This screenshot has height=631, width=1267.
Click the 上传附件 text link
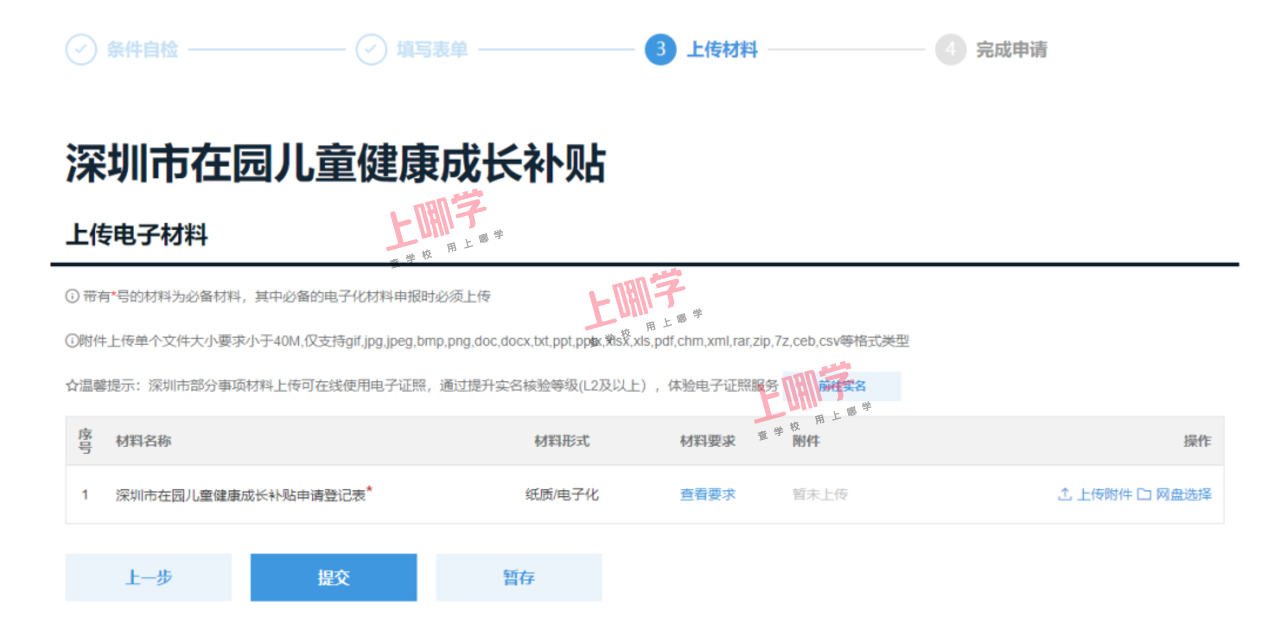tap(1104, 494)
